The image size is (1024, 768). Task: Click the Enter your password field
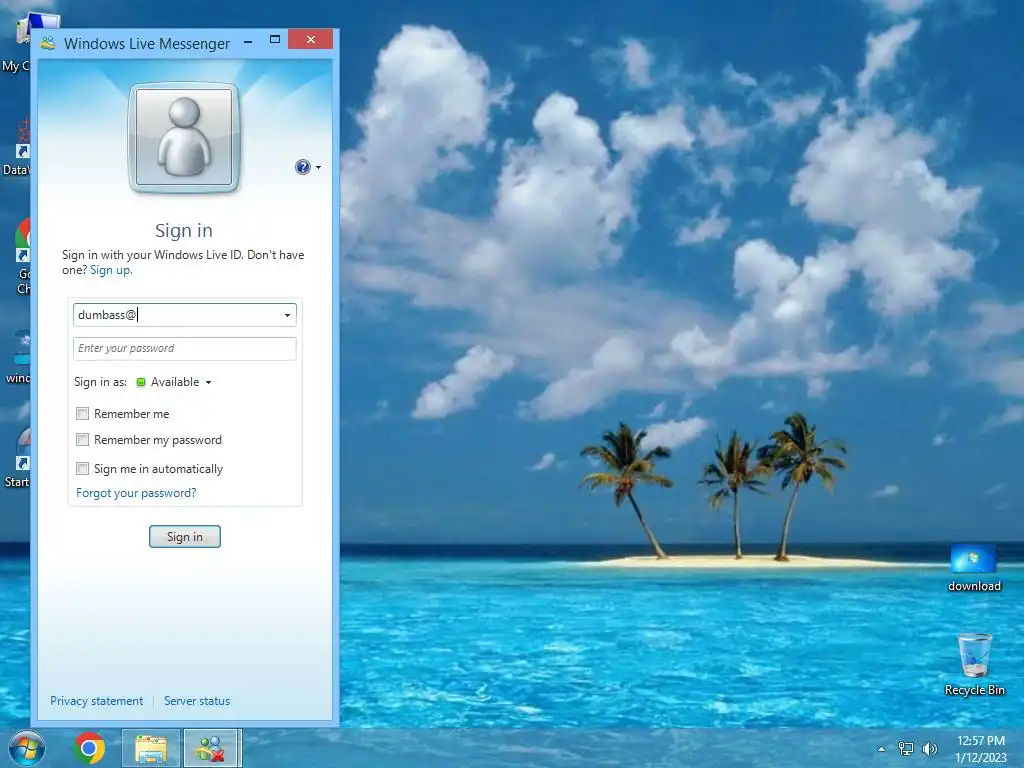pyautogui.click(x=185, y=349)
